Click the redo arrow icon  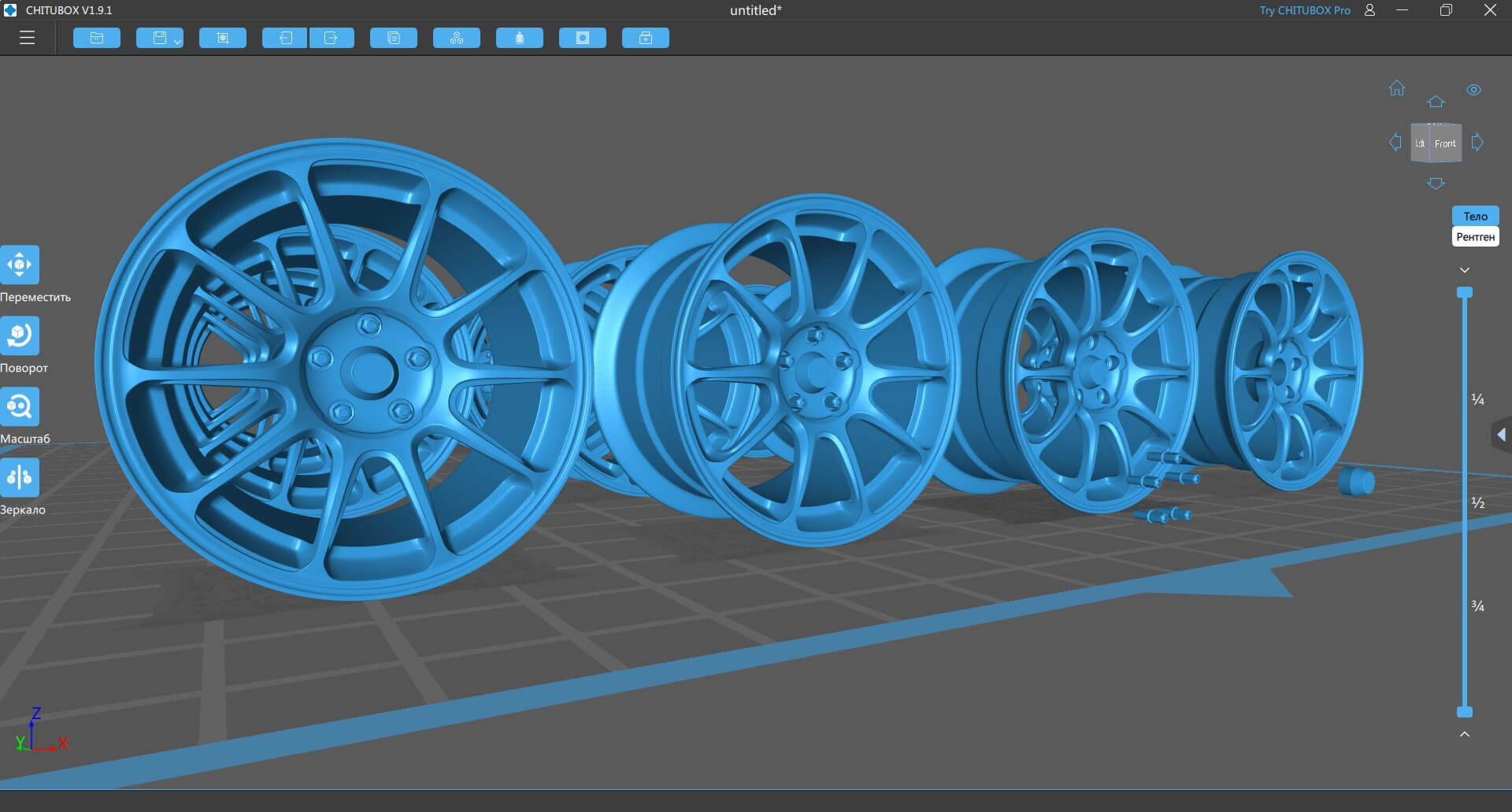[x=332, y=38]
